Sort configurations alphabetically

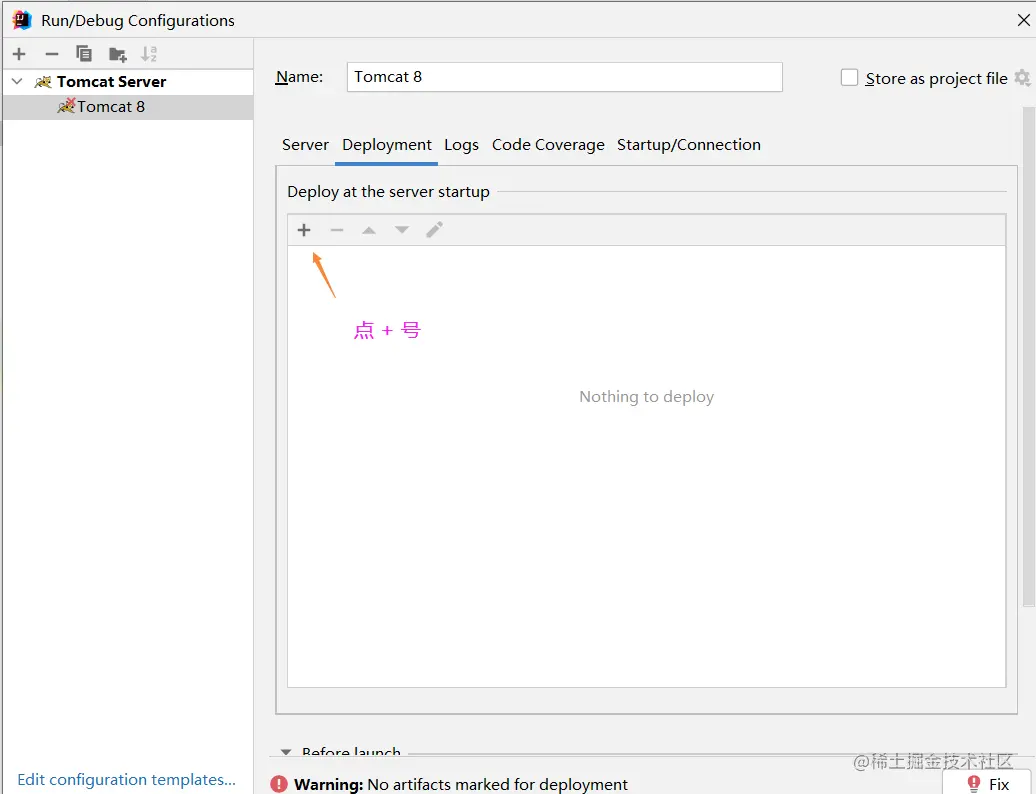click(x=149, y=54)
